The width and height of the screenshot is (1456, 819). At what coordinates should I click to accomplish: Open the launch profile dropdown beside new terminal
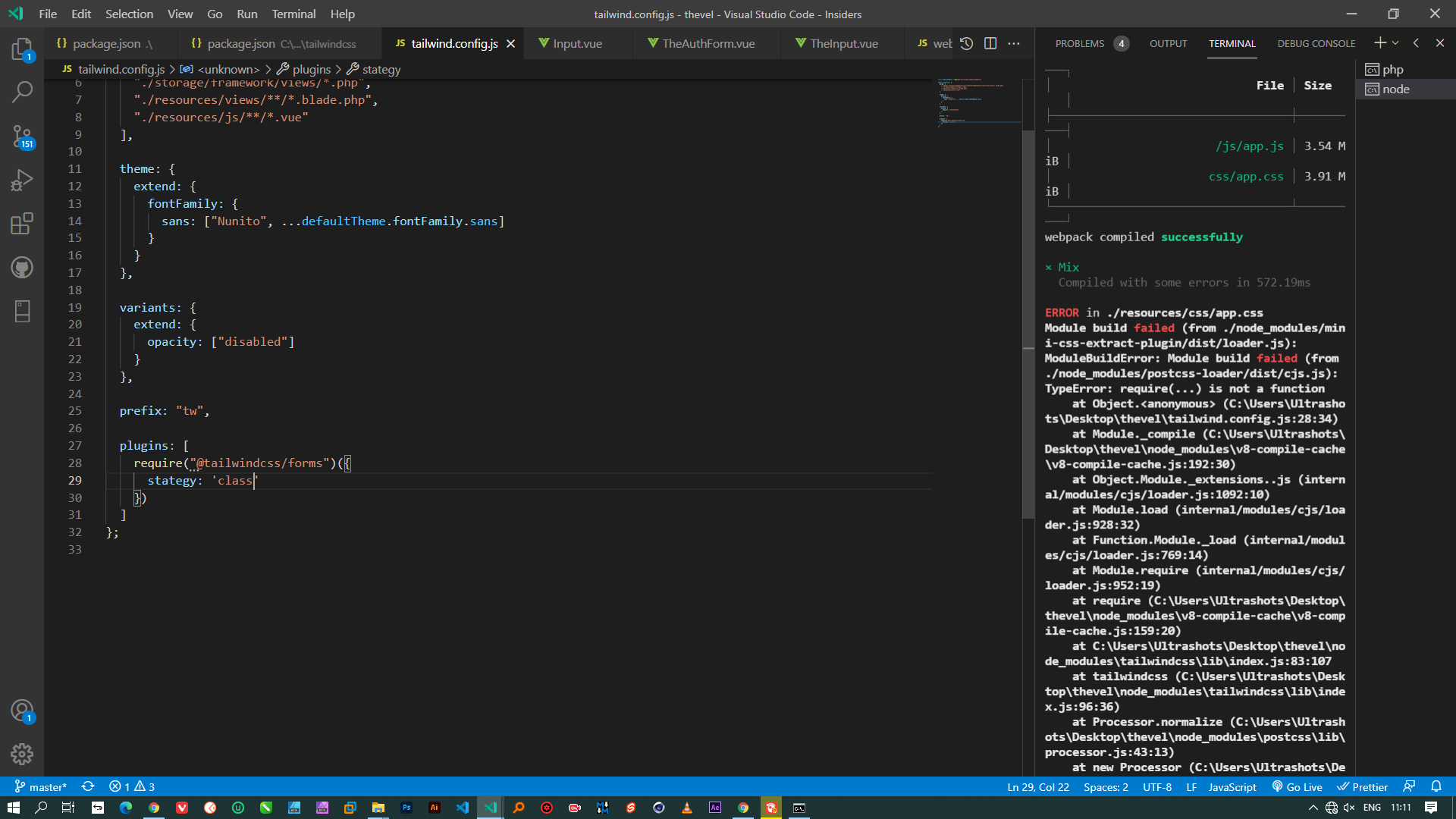pos(1395,43)
